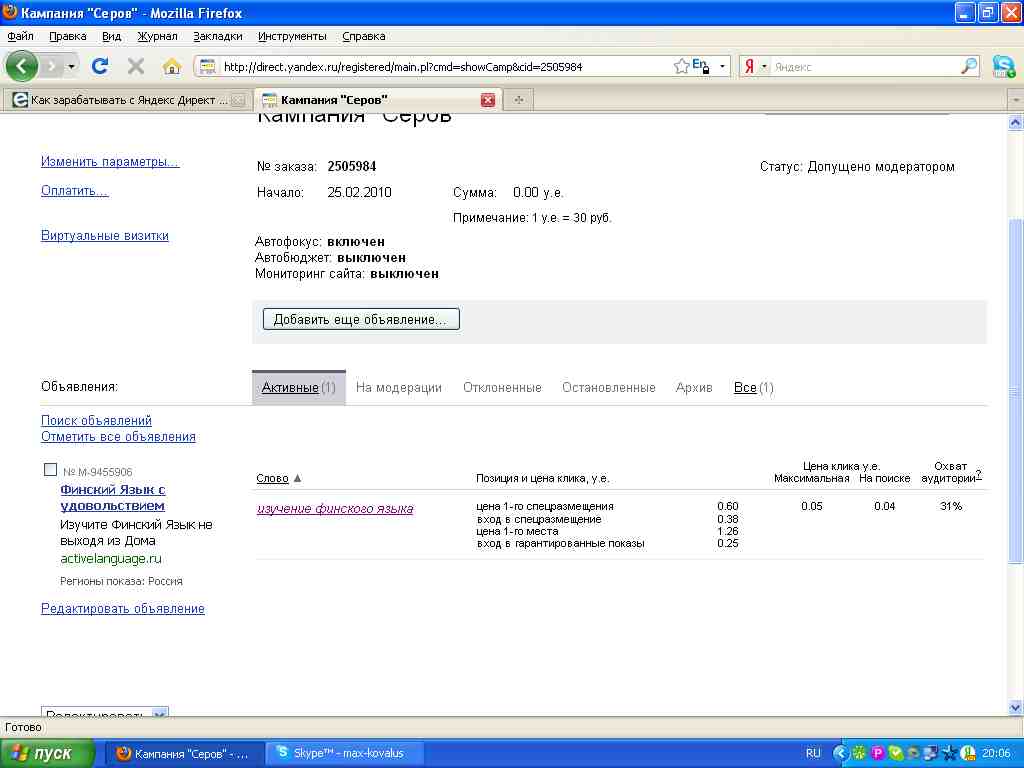Screen dimensions: 1024x768
Task: Click the green Skype icon in the system tray
Action: tap(896, 753)
